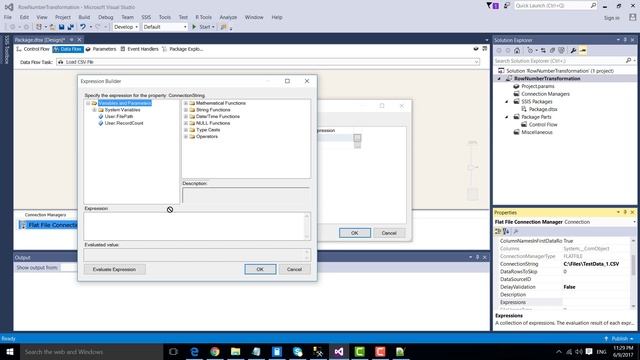Open Microsoft Edge from the taskbar
The width and height of the screenshot is (640, 360).
pyautogui.click(x=194, y=351)
